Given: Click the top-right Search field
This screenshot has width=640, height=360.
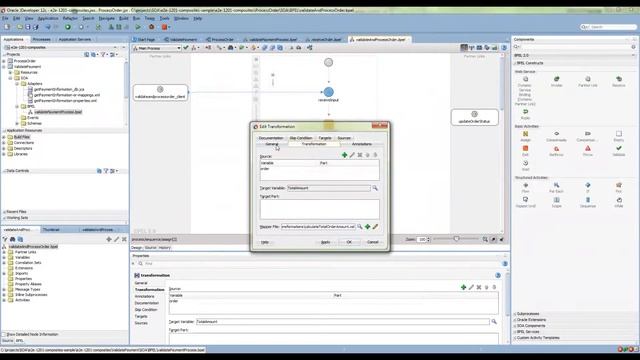Looking at the screenshot, I should coord(609,27).
